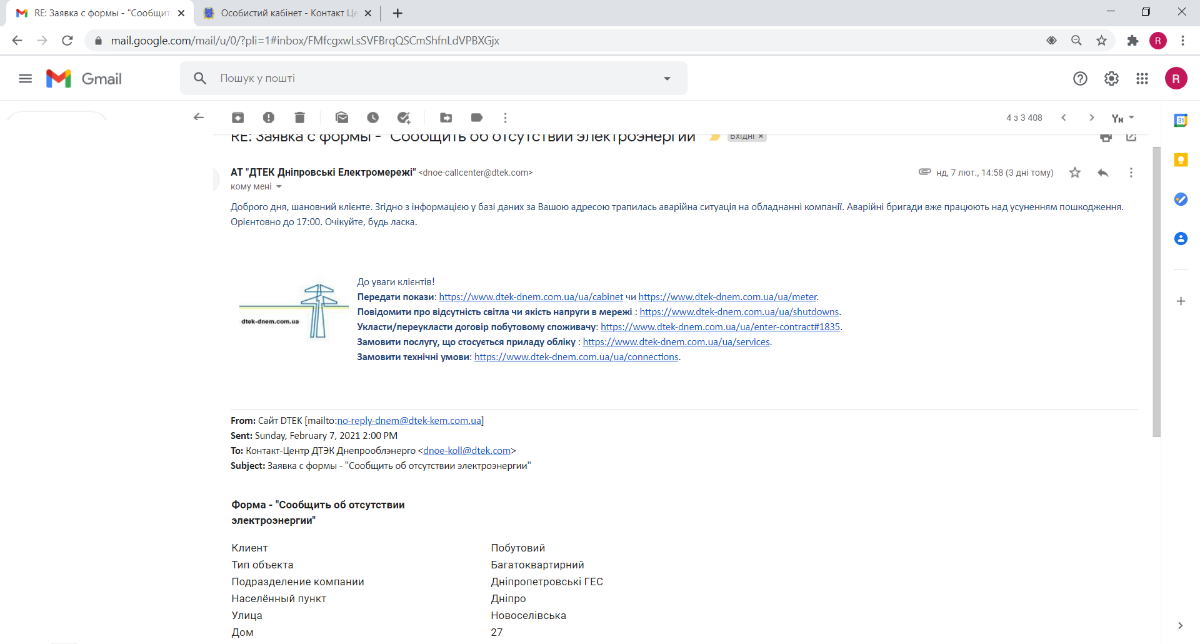Screen dimensions: 1200x644
Task: Open the dtek-dnem.com.ua/ua/meter link
Action: pyautogui.click(x=728, y=297)
